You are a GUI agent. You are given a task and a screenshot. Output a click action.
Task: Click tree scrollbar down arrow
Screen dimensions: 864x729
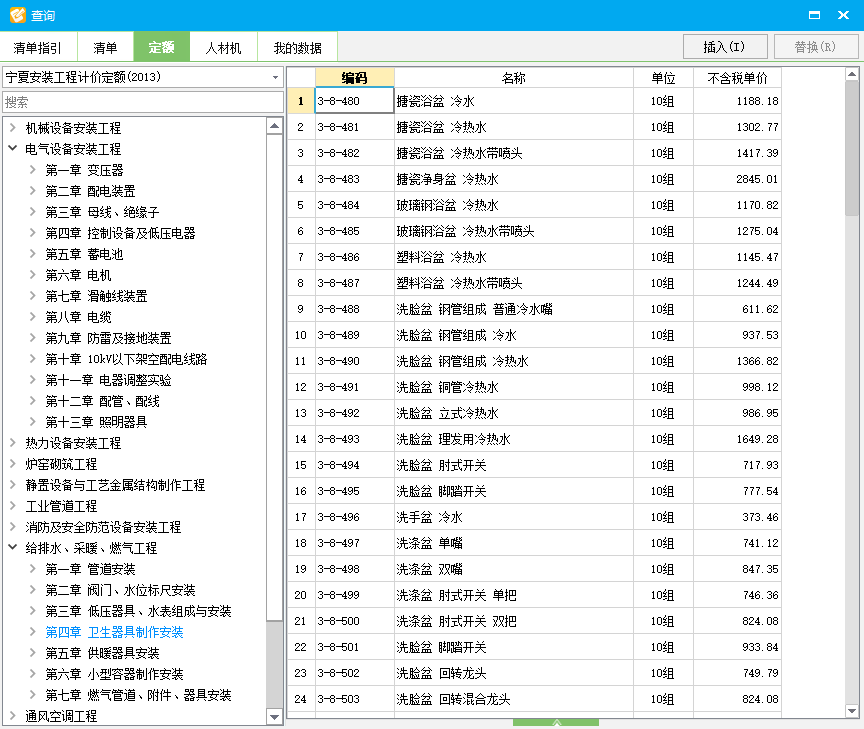coord(274,717)
